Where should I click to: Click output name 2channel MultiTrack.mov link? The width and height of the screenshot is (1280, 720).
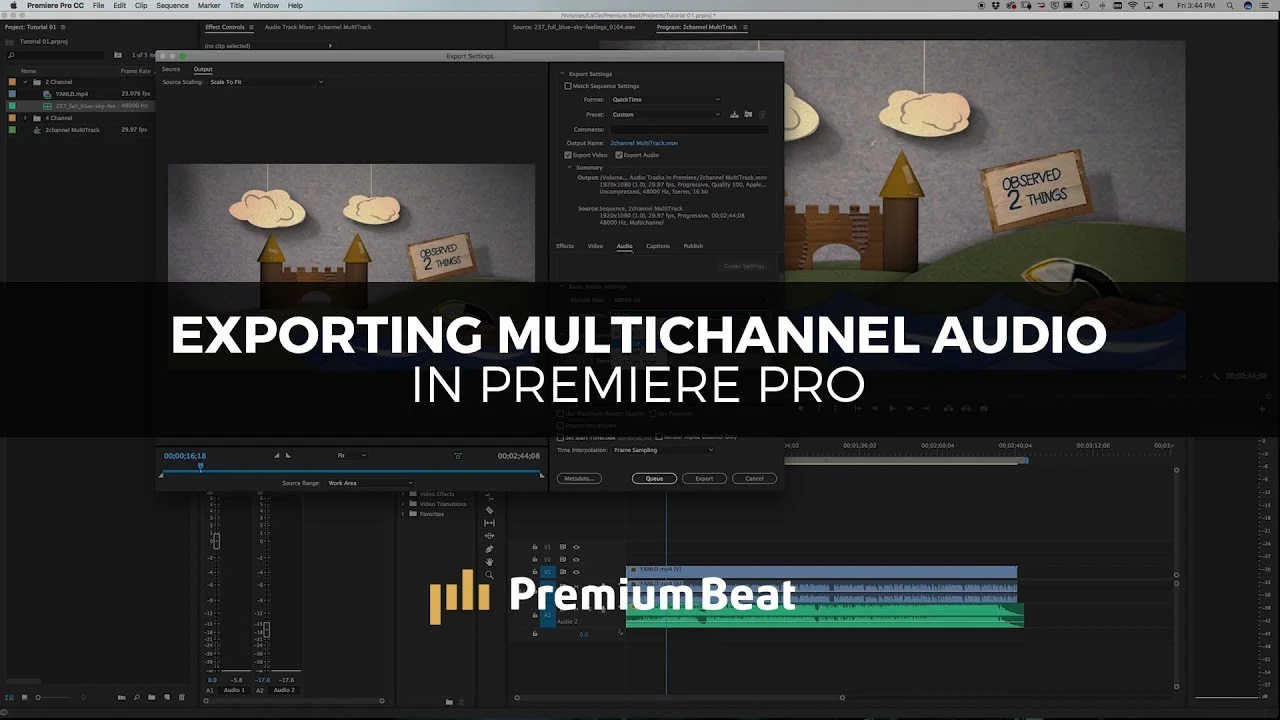pos(644,143)
